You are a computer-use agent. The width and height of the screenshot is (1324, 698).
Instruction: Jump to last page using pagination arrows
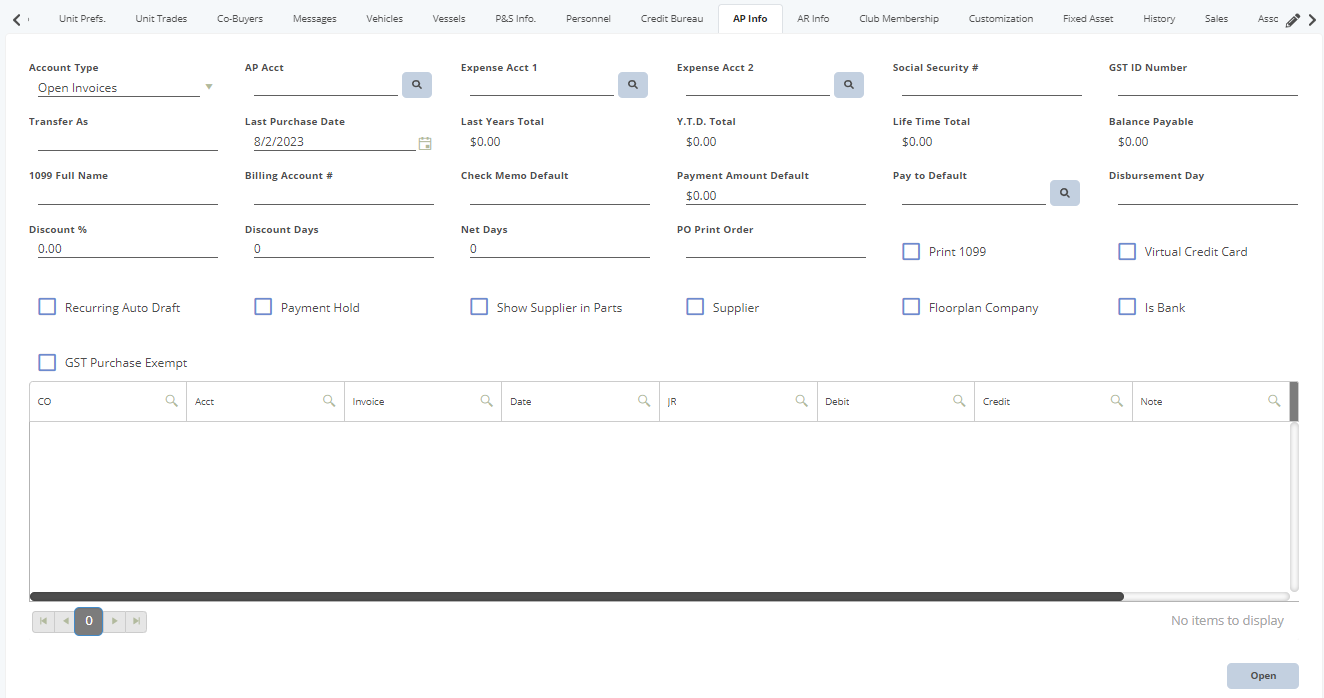click(134, 621)
